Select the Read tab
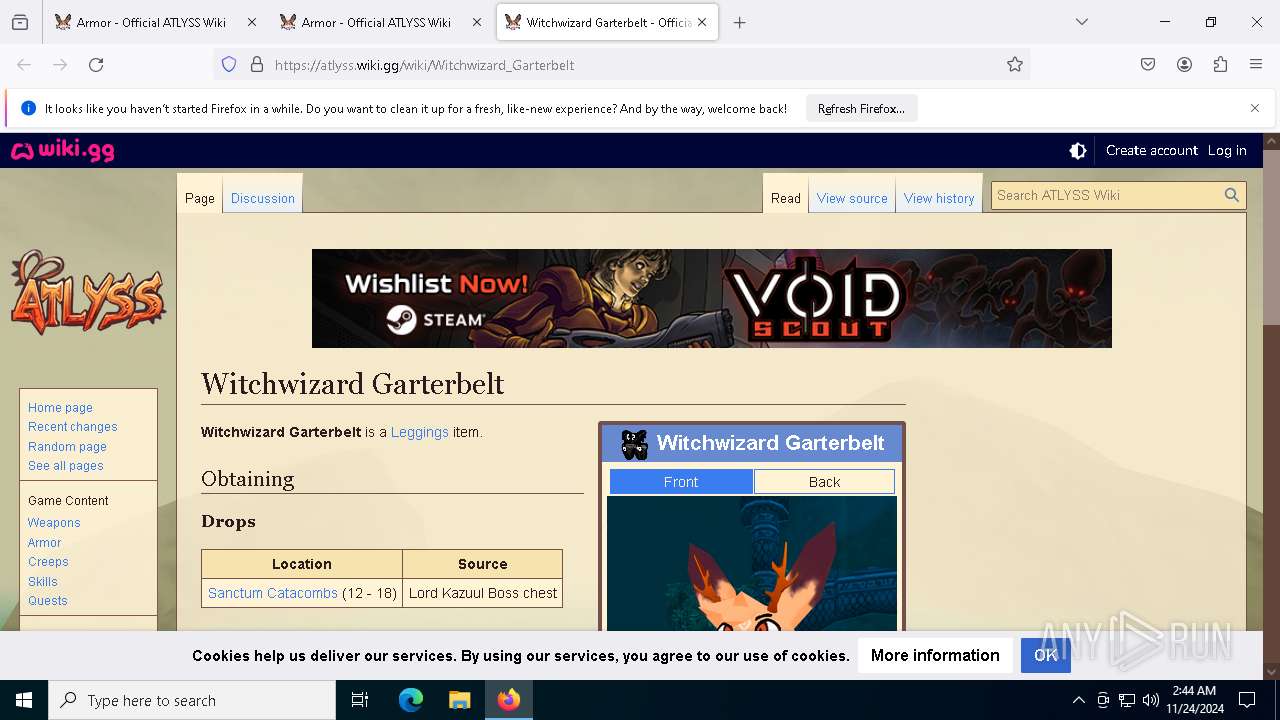This screenshot has width=1280, height=720. [786, 198]
